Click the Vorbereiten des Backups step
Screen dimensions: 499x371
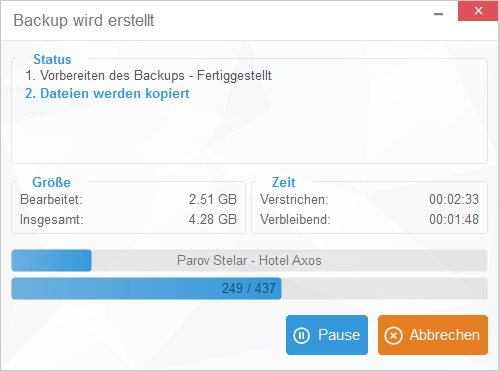[x=148, y=76]
